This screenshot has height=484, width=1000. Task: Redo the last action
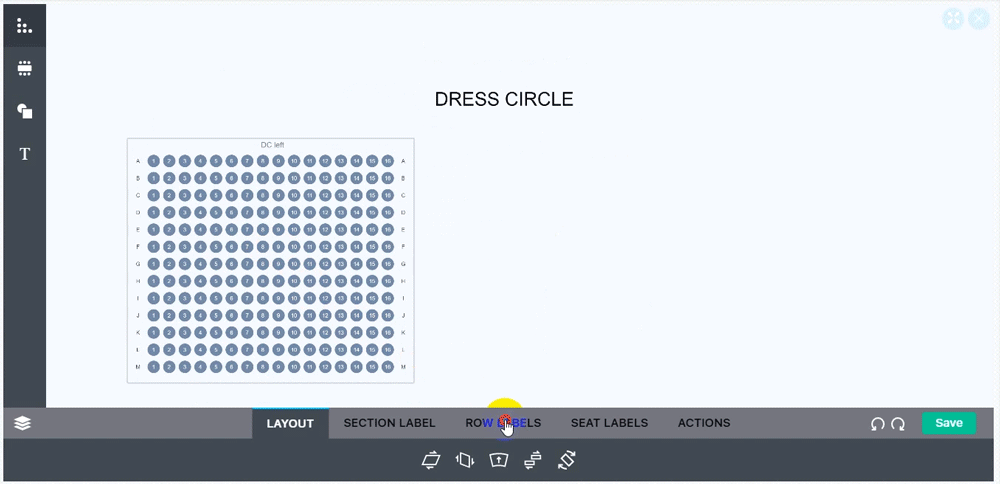(898, 423)
